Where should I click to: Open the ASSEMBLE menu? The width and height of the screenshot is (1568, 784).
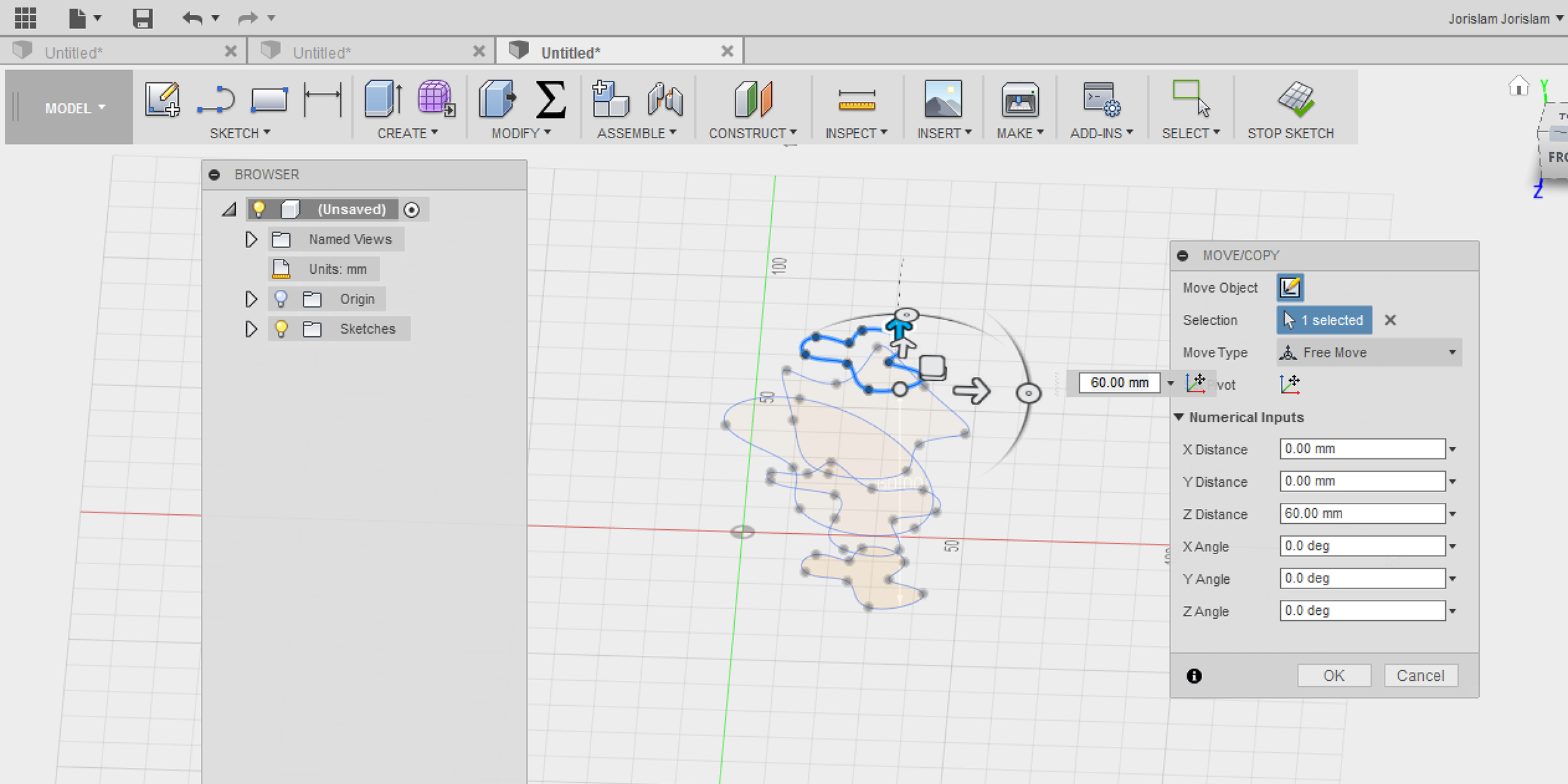click(636, 133)
